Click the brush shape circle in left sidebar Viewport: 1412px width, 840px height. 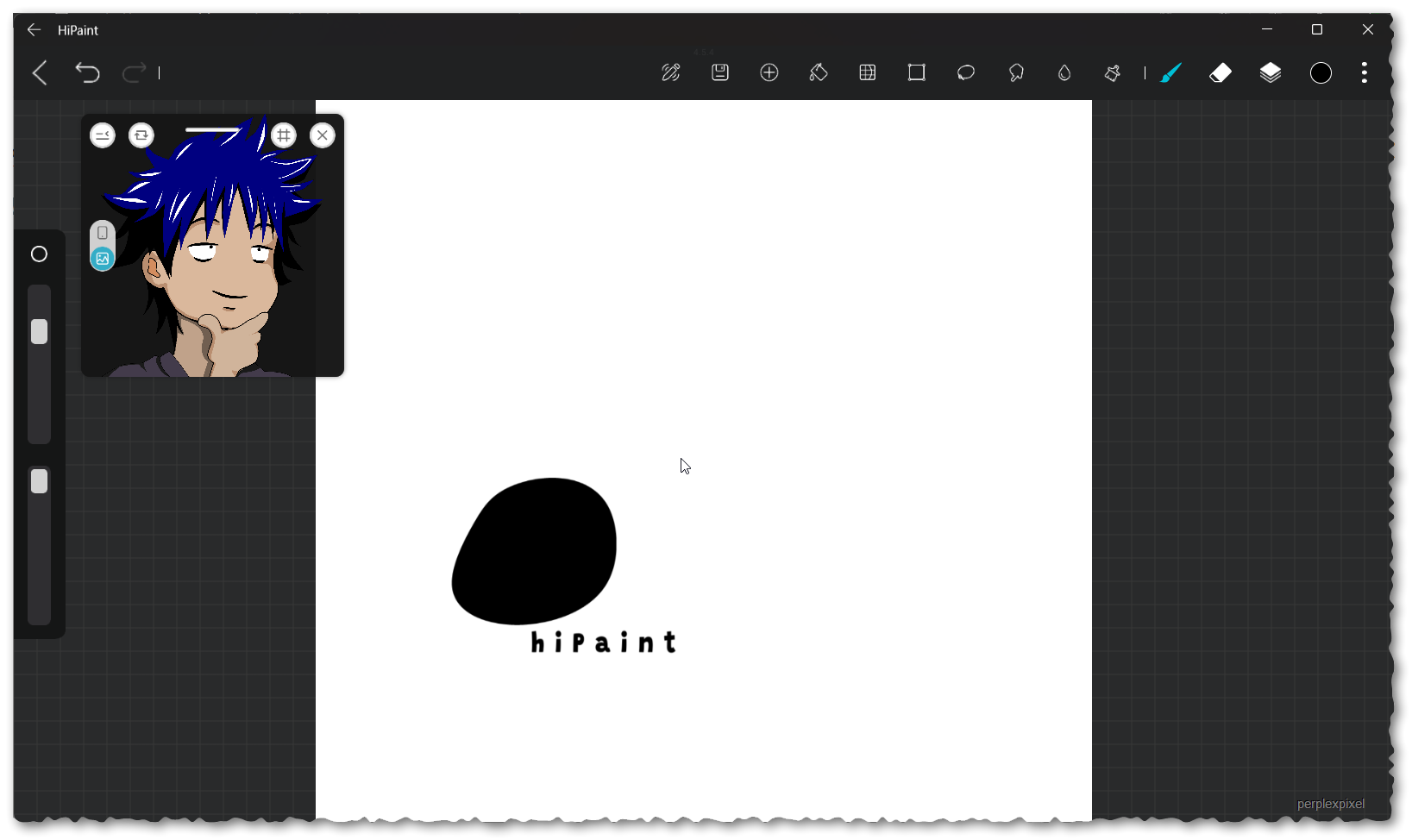(39, 254)
